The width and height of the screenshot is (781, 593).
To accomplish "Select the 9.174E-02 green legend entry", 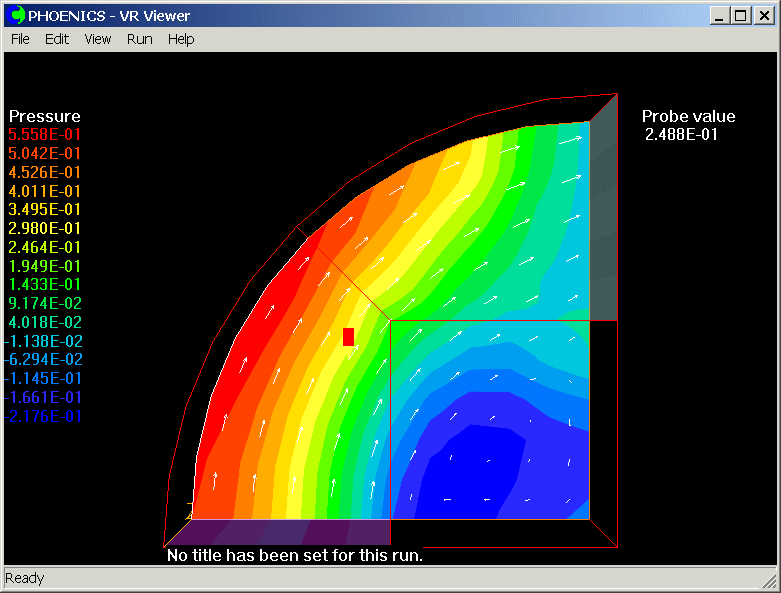I will 45,304.
